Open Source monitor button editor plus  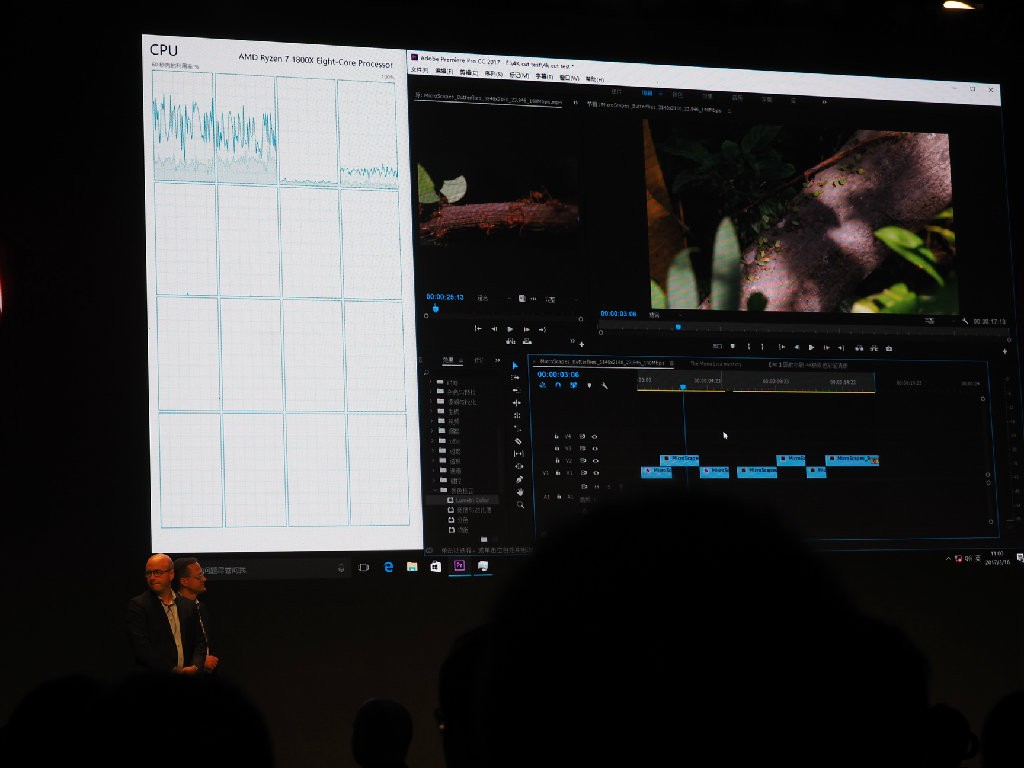(x=581, y=344)
